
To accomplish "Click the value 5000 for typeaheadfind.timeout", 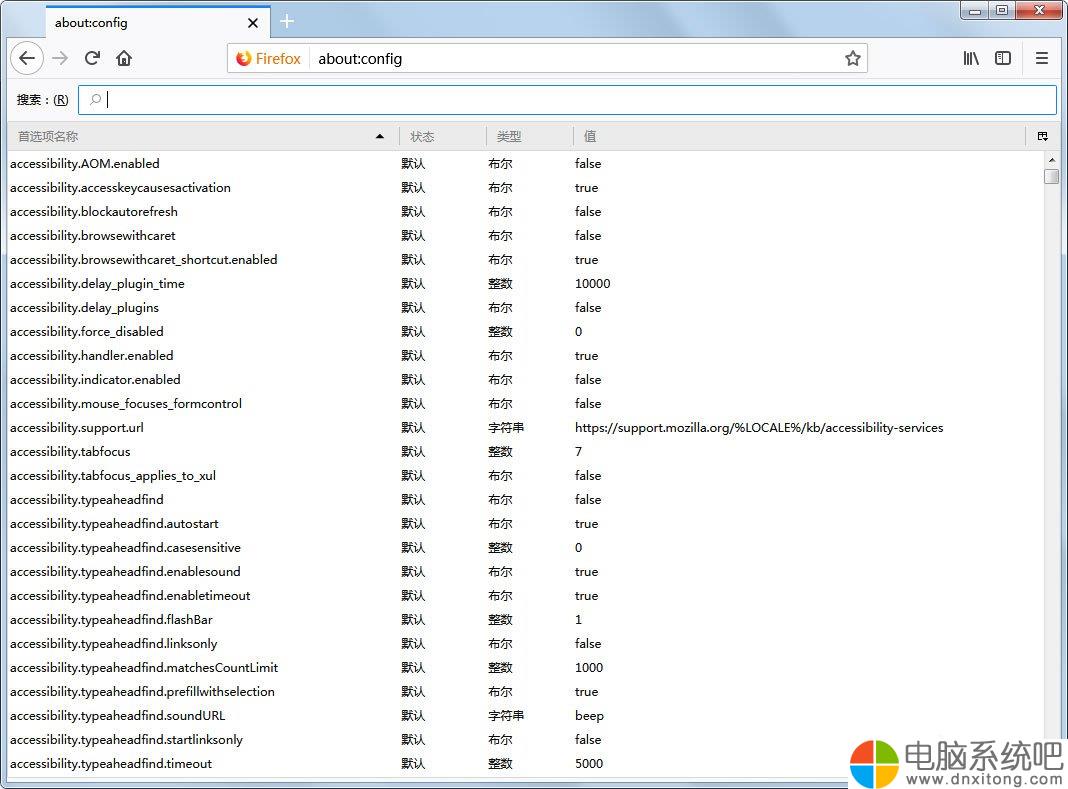I will [x=589, y=764].
